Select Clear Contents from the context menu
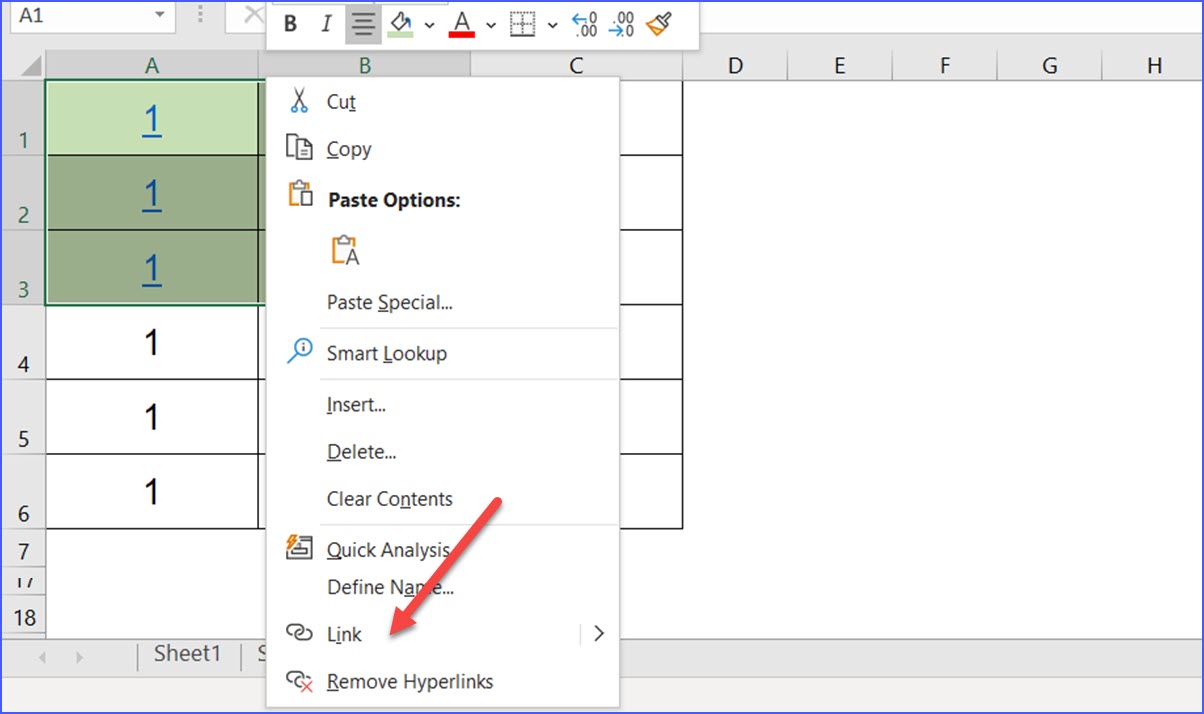This screenshot has height=714, width=1204. point(389,498)
